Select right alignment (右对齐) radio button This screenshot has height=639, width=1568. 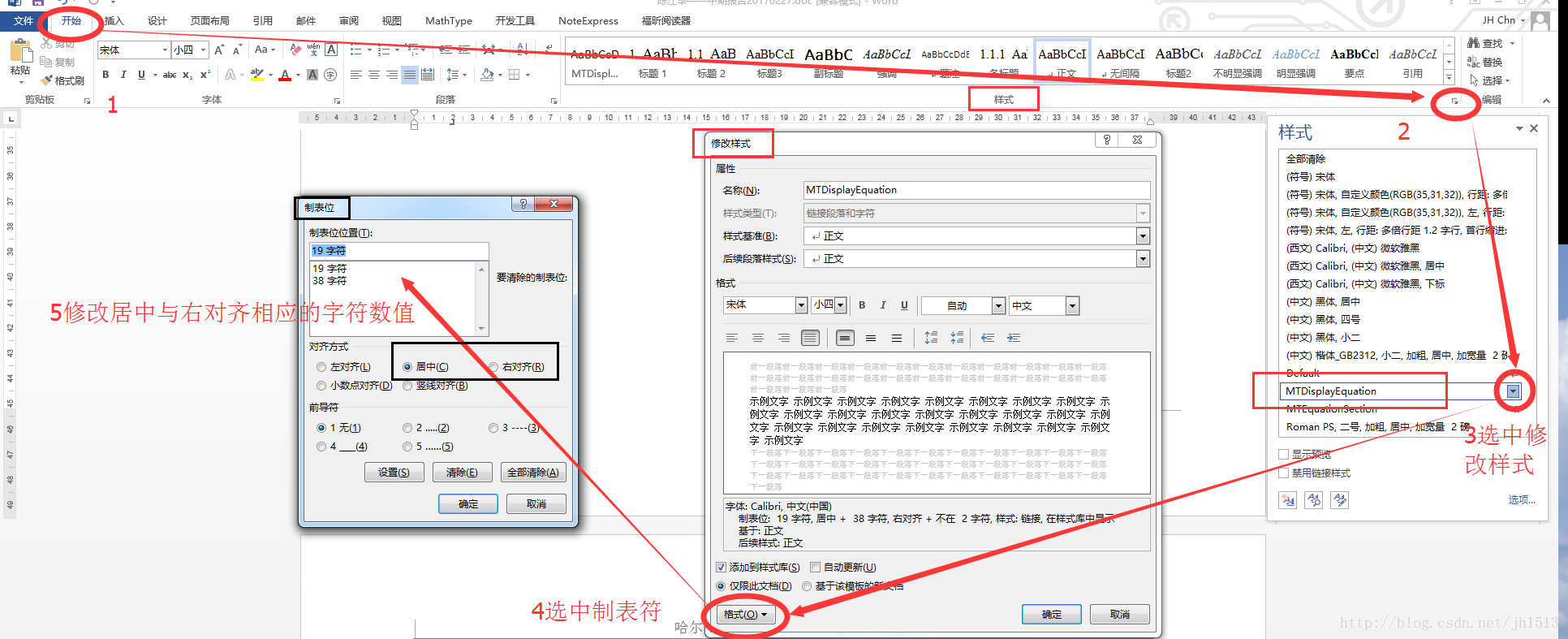pos(493,367)
